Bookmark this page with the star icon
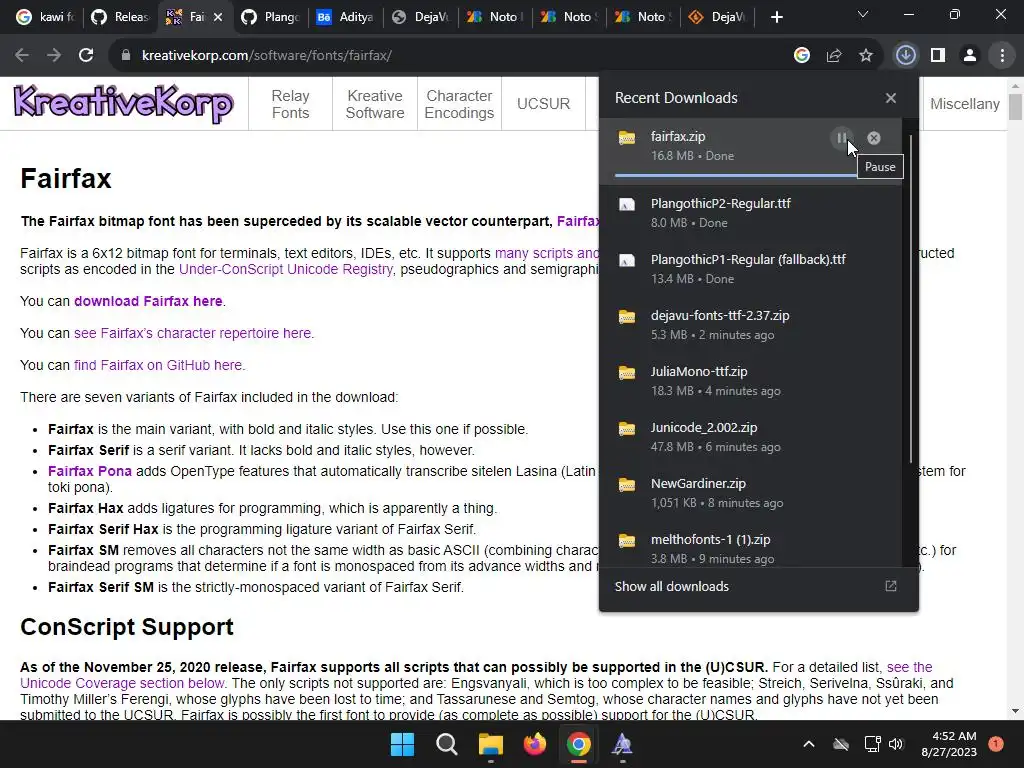 866,56
